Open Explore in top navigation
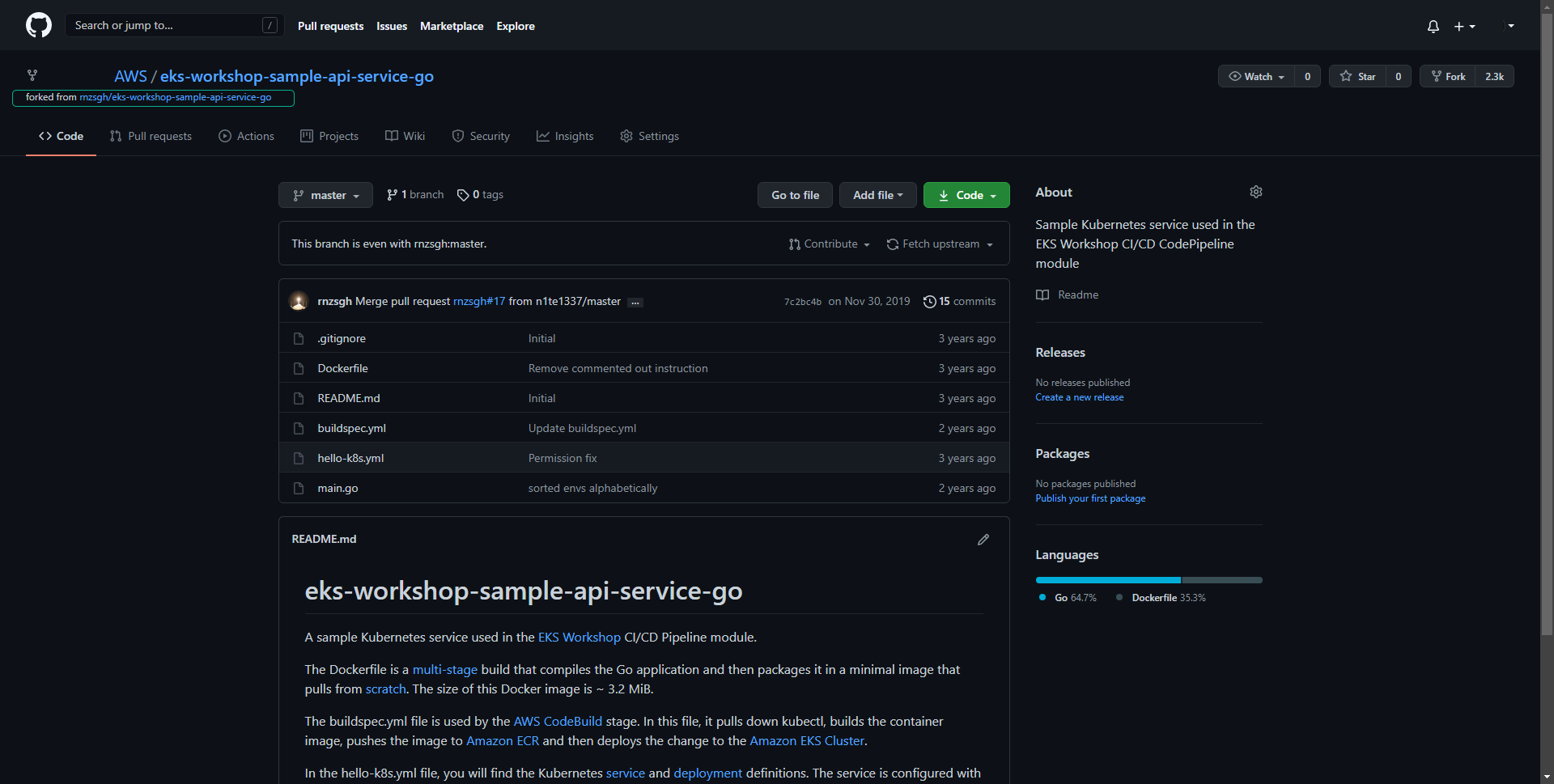 click(516, 26)
